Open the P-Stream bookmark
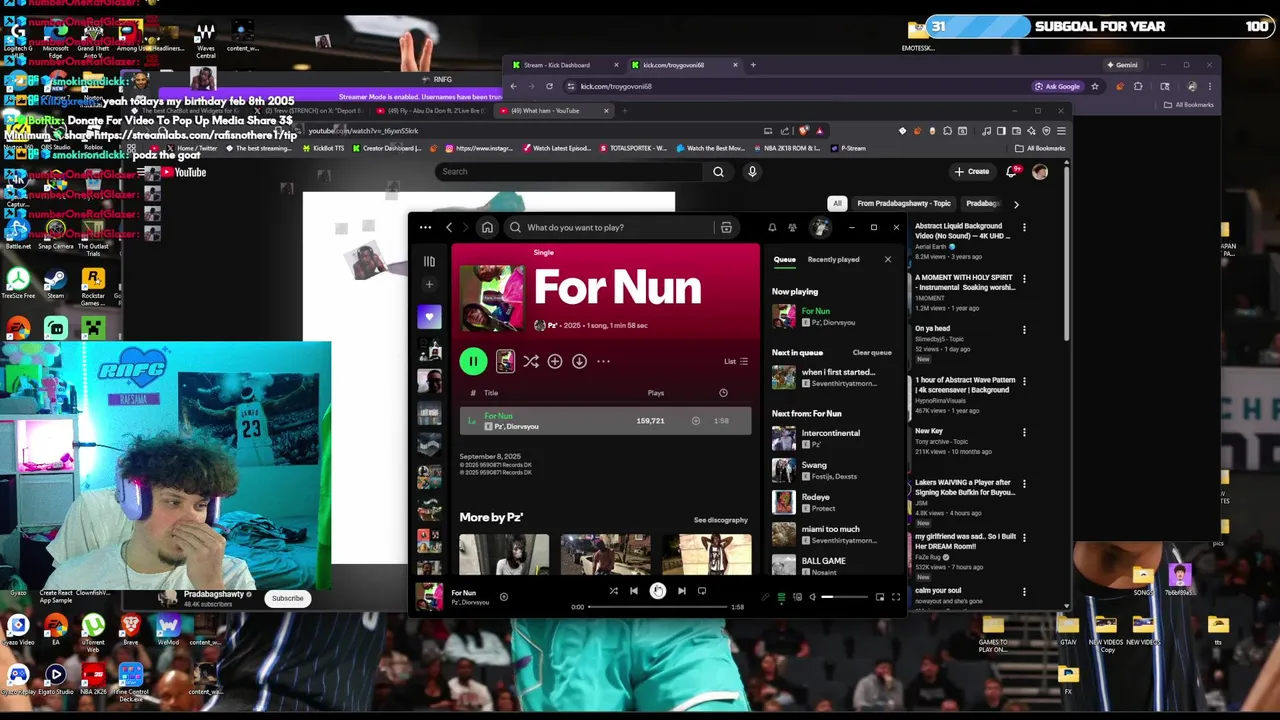The width and height of the screenshot is (1280, 720). [x=847, y=148]
